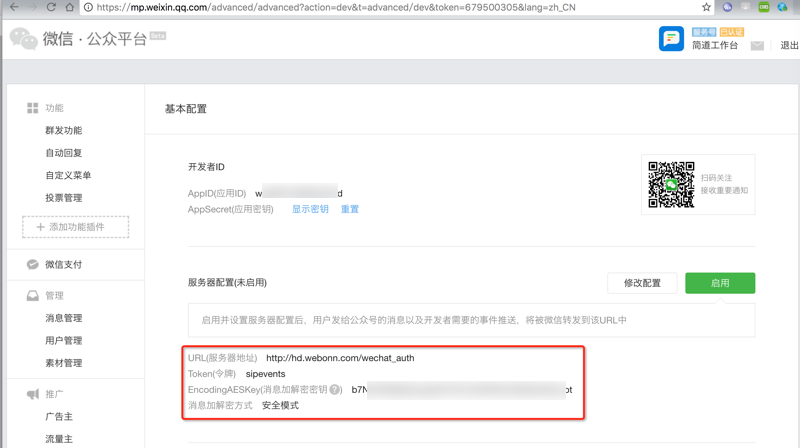Open 自动回复 in the sidebar
This screenshot has height=448, width=800.
[x=64, y=153]
